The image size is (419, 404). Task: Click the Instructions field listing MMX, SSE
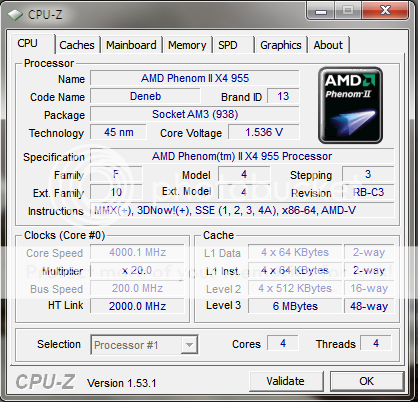click(242, 210)
